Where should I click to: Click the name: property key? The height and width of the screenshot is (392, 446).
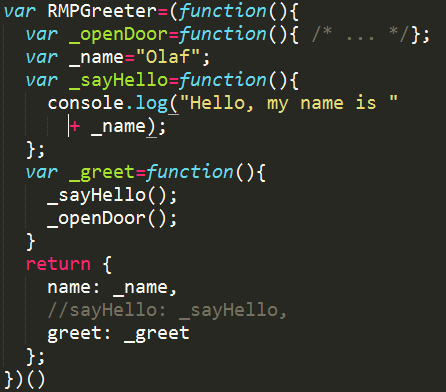[x=73, y=288]
